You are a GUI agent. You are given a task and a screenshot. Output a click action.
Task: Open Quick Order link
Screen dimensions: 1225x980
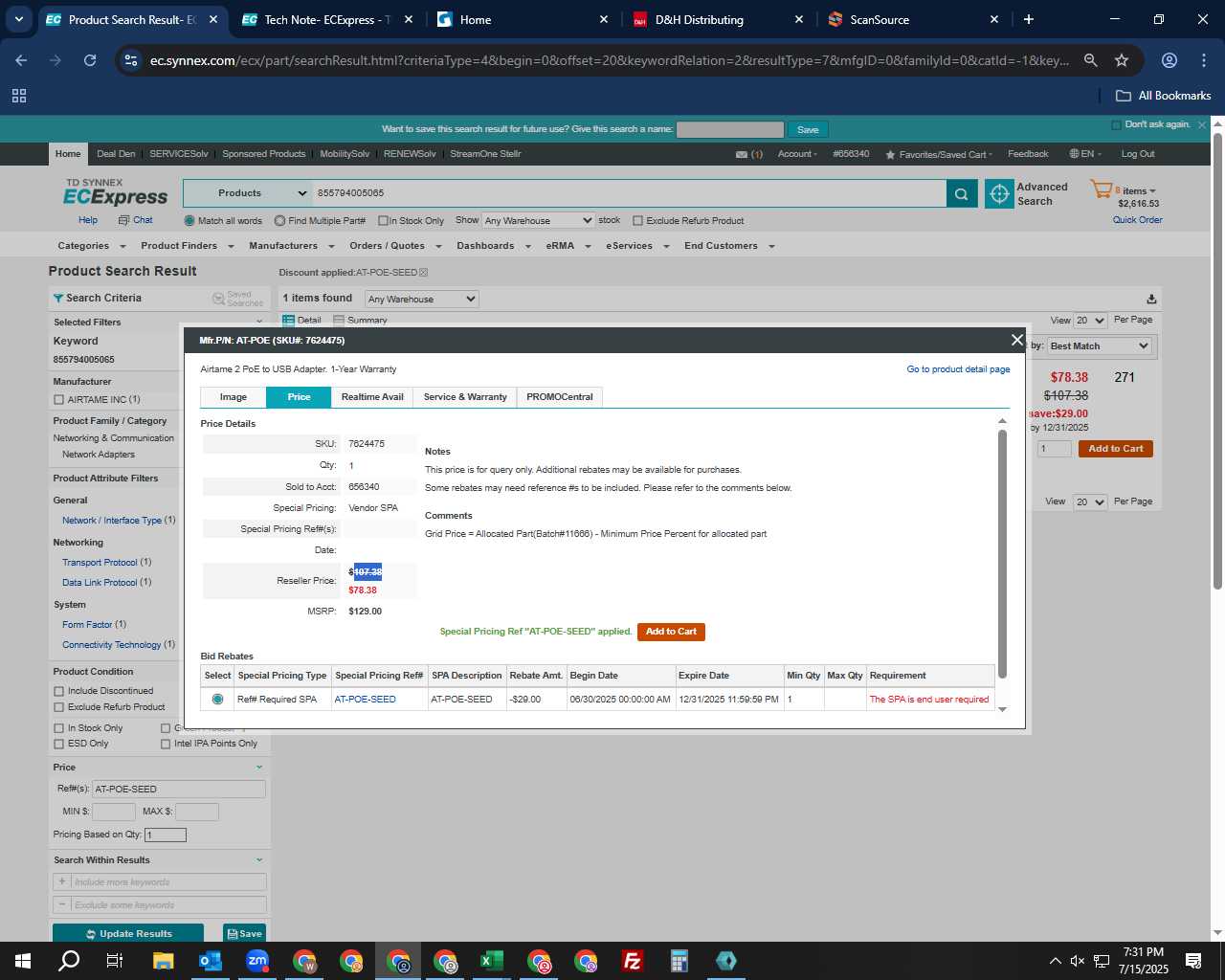[1137, 220]
